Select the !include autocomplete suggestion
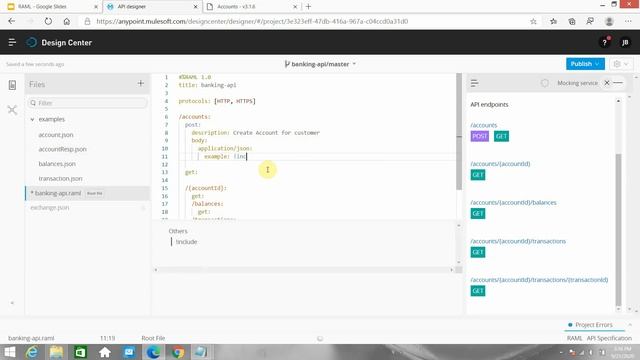 tap(187, 242)
